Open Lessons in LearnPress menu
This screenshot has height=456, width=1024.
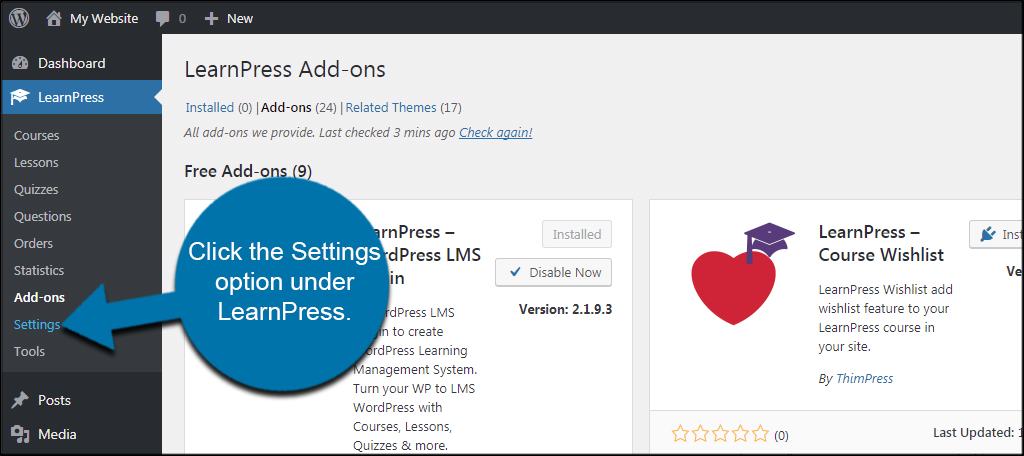tap(36, 163)
